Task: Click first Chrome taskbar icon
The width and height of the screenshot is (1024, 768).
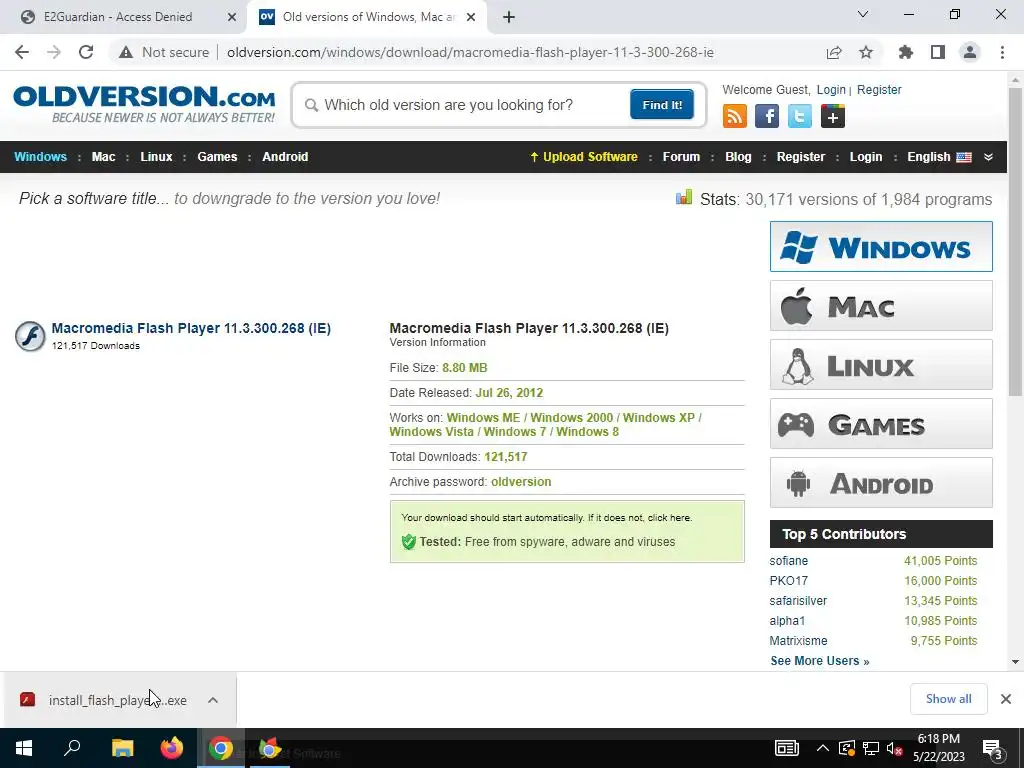Action: [221, 748]
